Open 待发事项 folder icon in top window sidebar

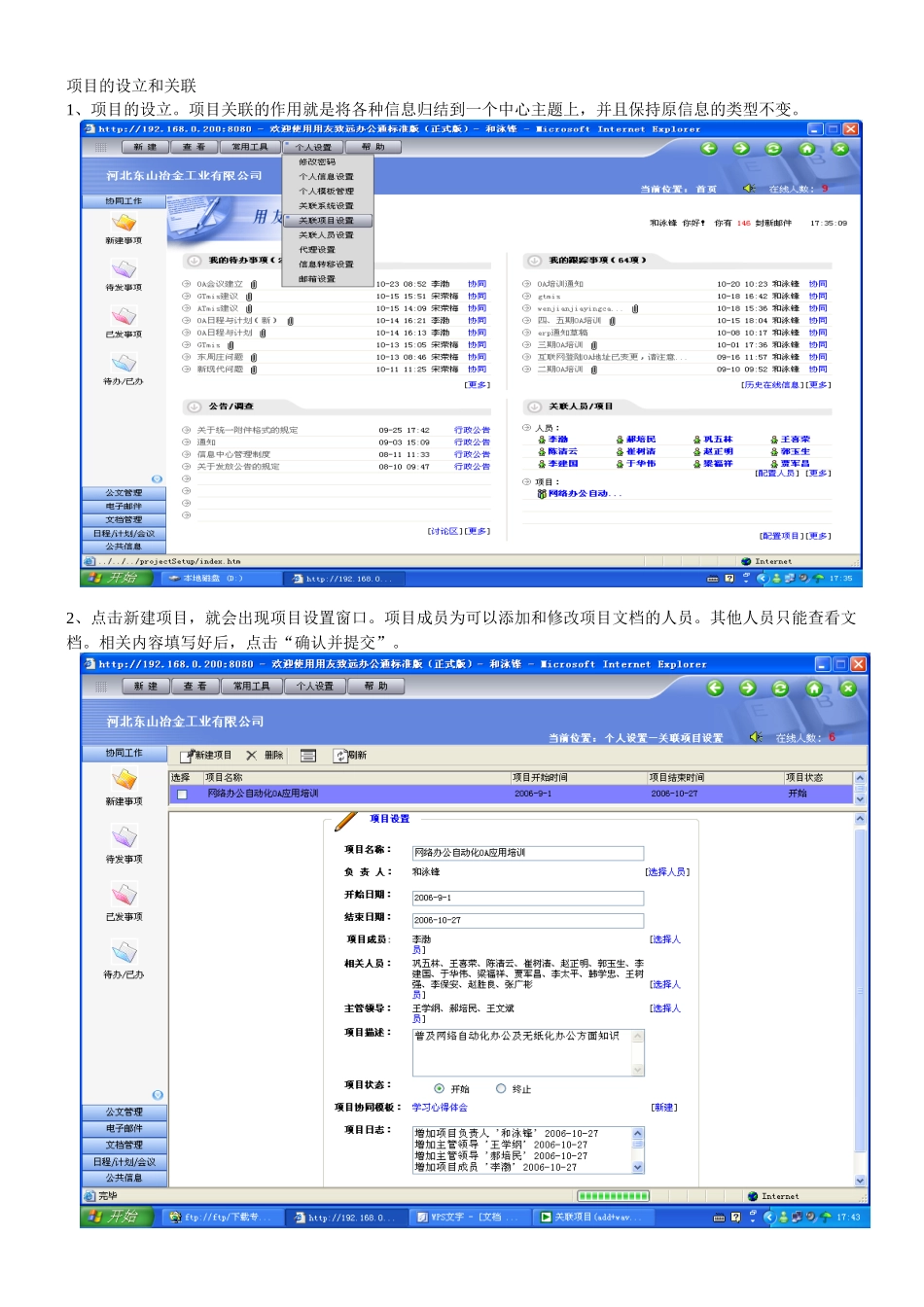pos(124,269)
